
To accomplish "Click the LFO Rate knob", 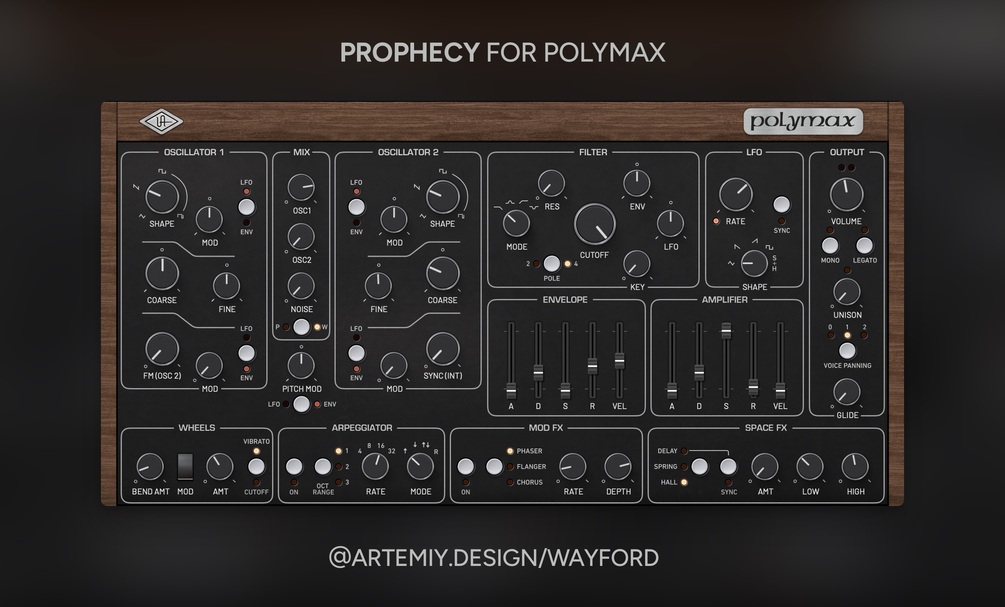I will (736, 195).
